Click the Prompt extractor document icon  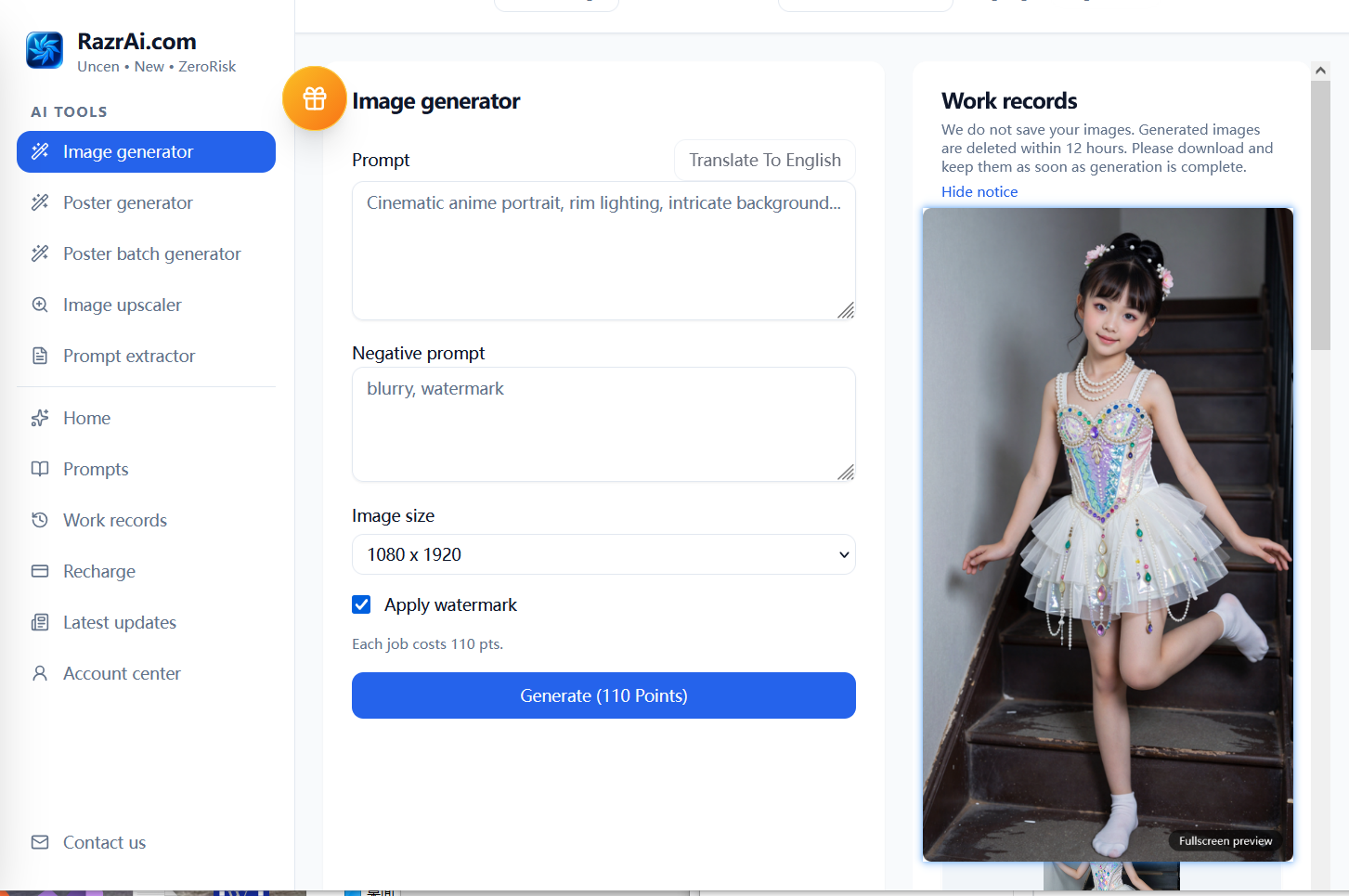click(x=40, y=356)
